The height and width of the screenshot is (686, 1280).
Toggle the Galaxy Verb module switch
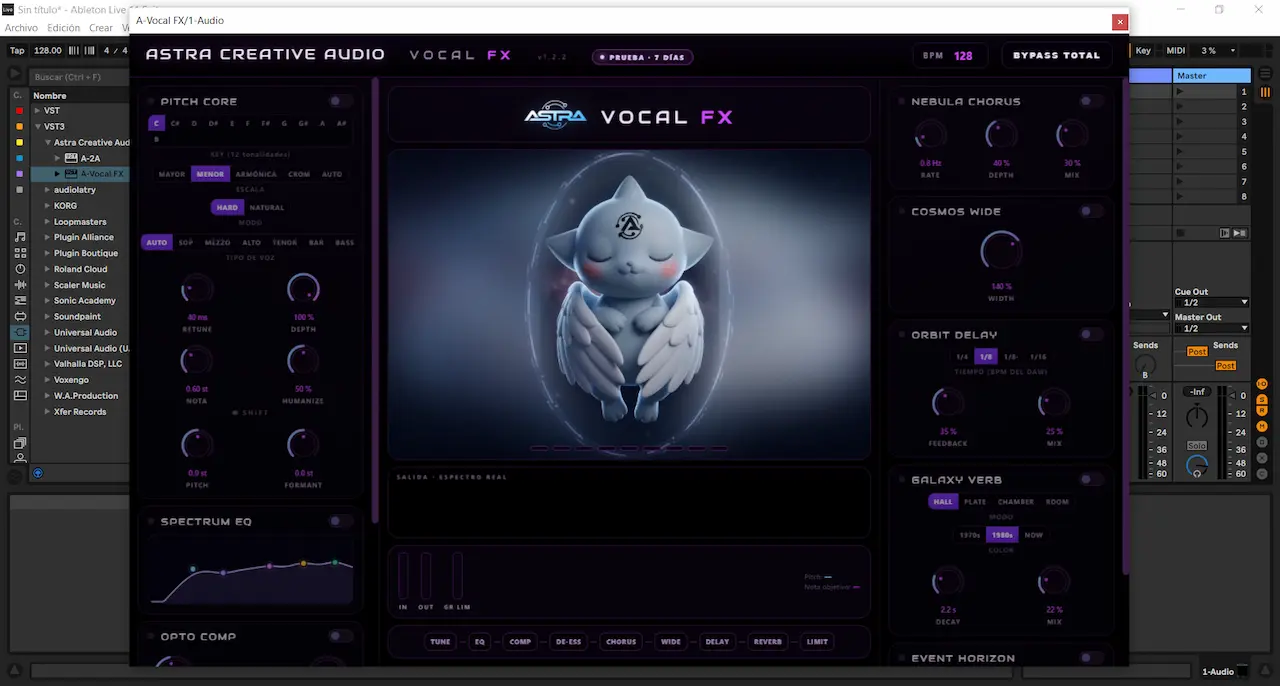(x=1091, y=479)
